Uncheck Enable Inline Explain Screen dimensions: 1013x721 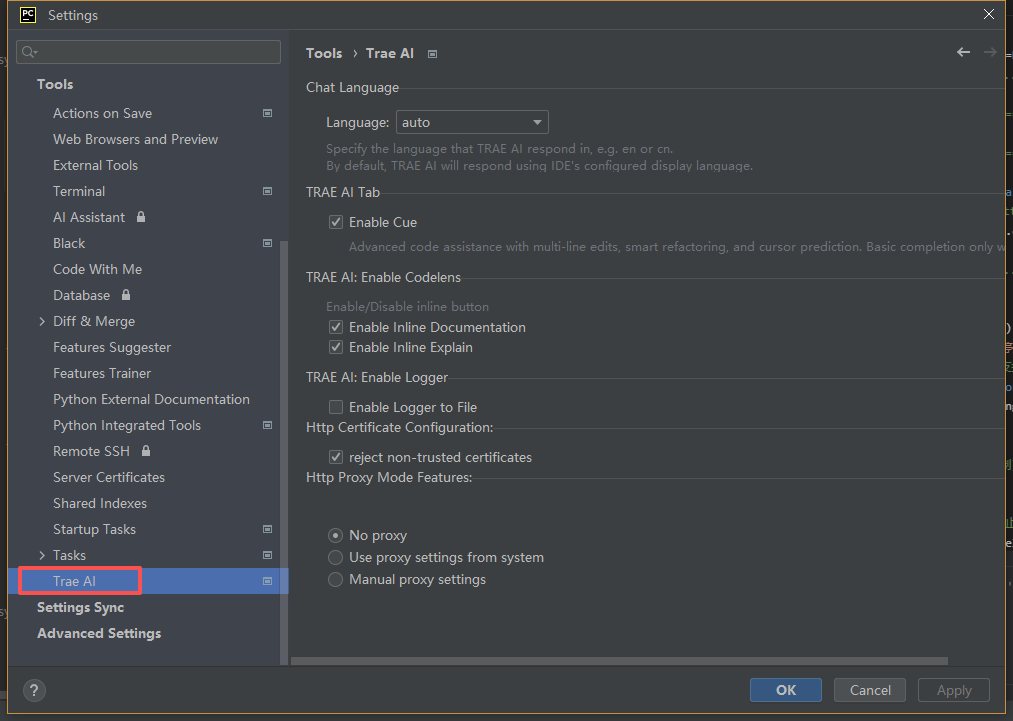click(336, 348)
